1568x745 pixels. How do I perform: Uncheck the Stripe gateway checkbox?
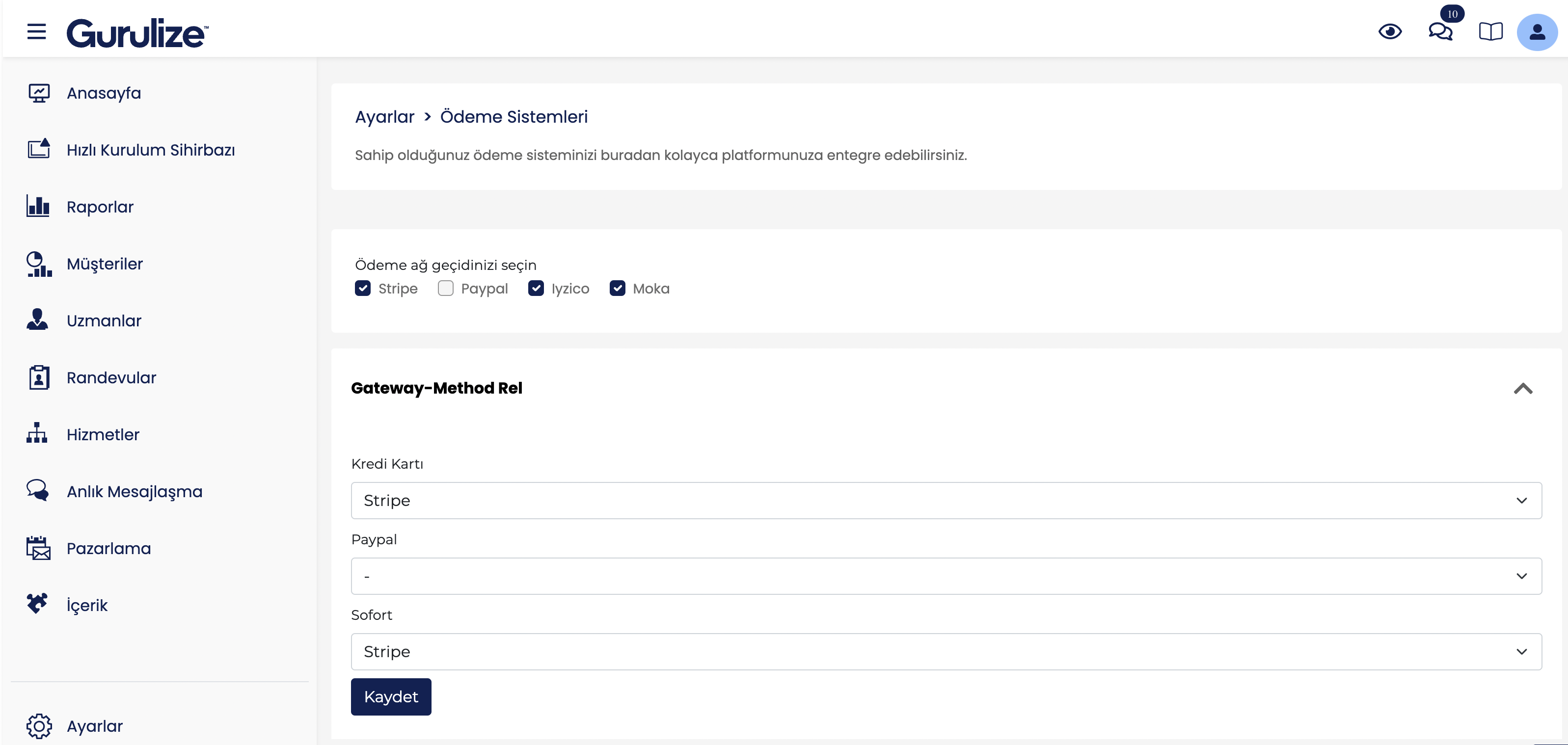click(x=363, y=289)
